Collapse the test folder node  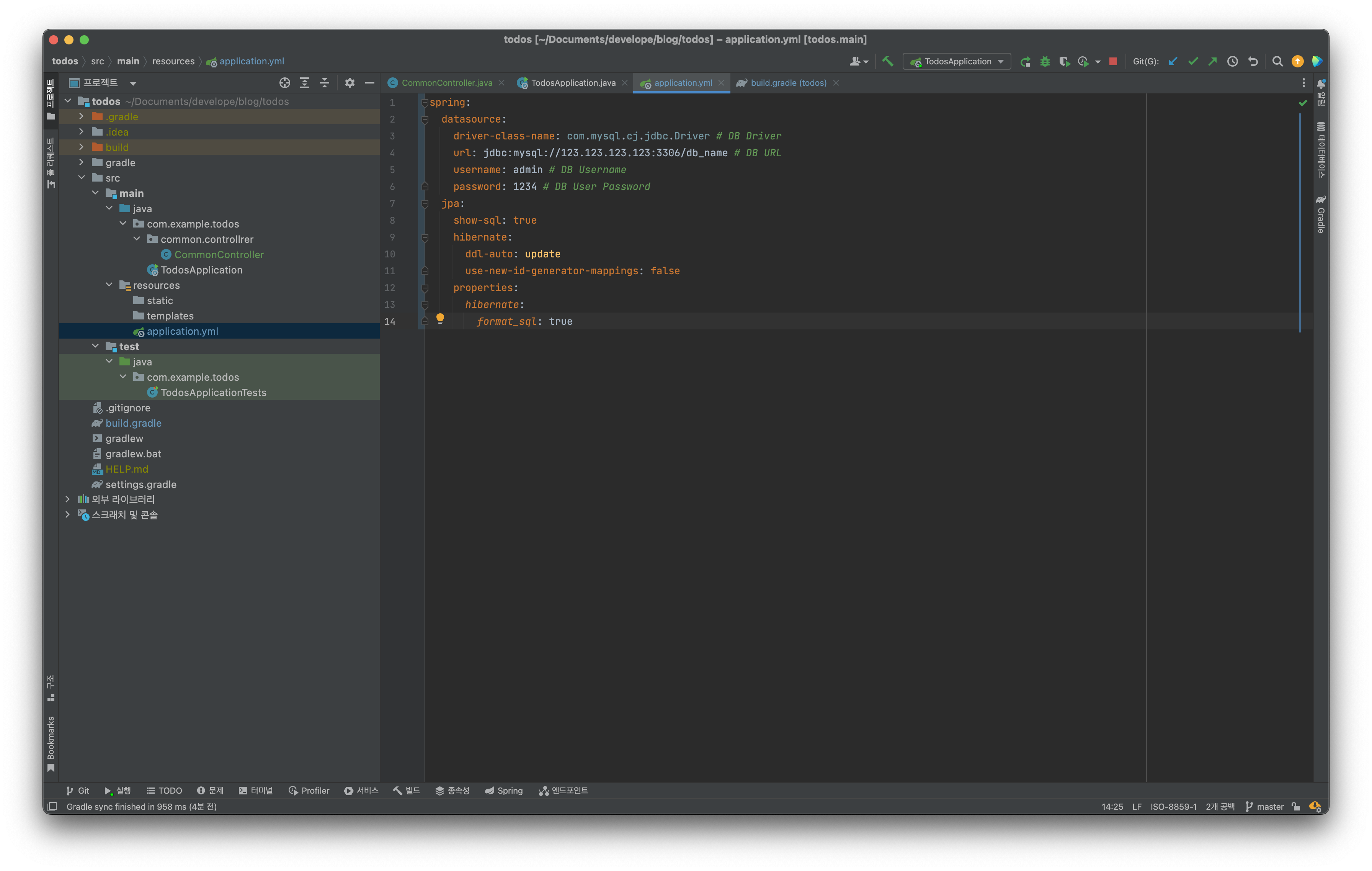tap(95, 347)
